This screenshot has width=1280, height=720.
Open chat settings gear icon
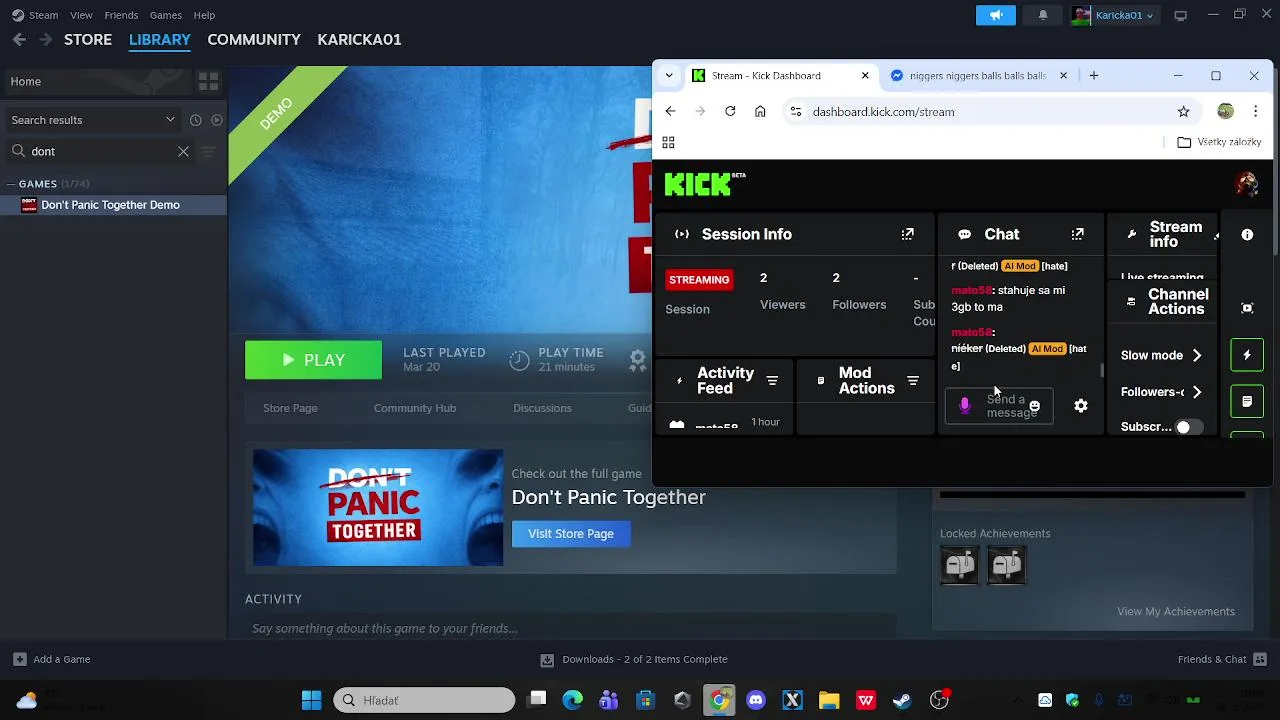(1081, 406)
